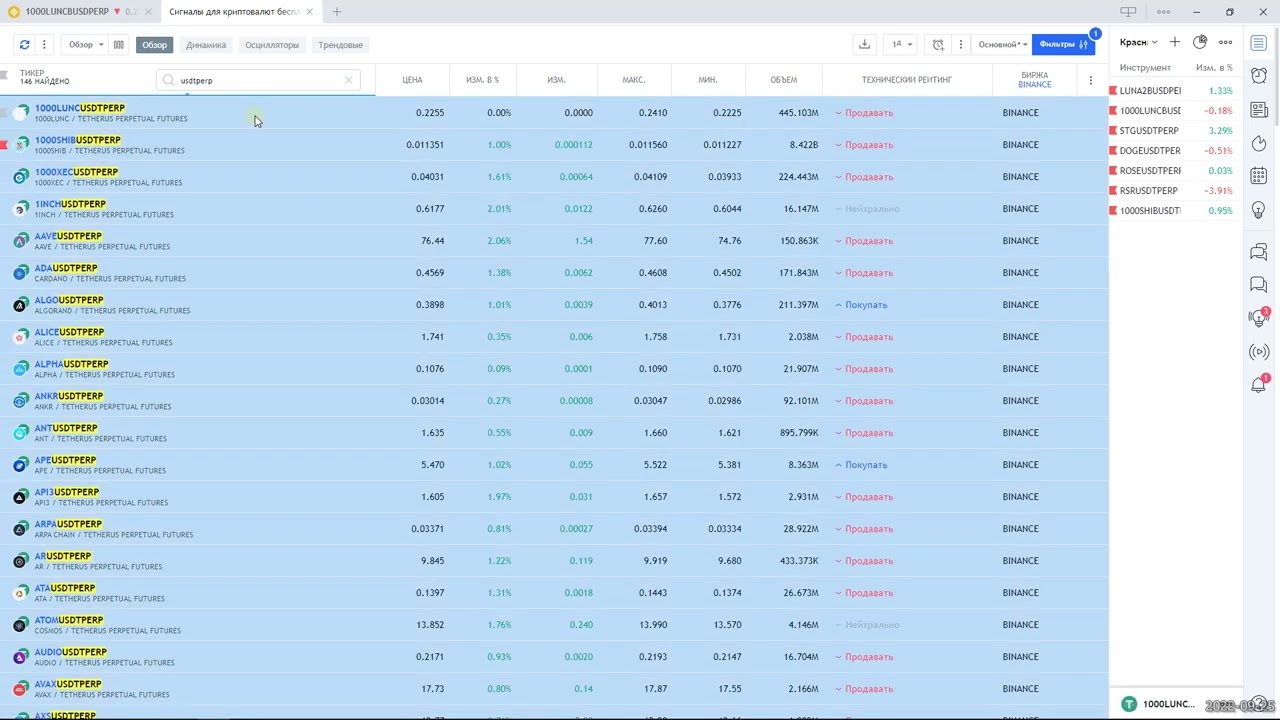Open the notifications bell sidebar icon
Screen dimensions: 1280x720
1259,385
